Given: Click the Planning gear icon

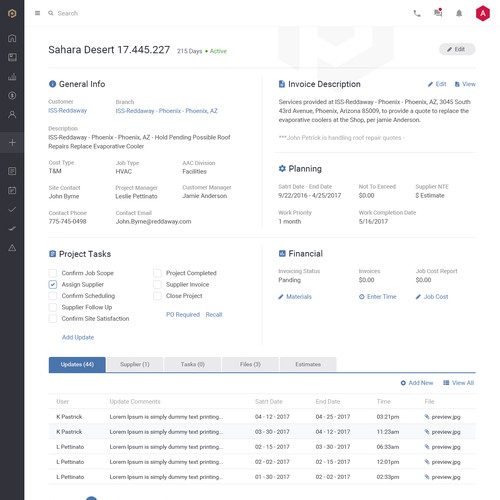Looking at the screenshot, I should point(282,168).
